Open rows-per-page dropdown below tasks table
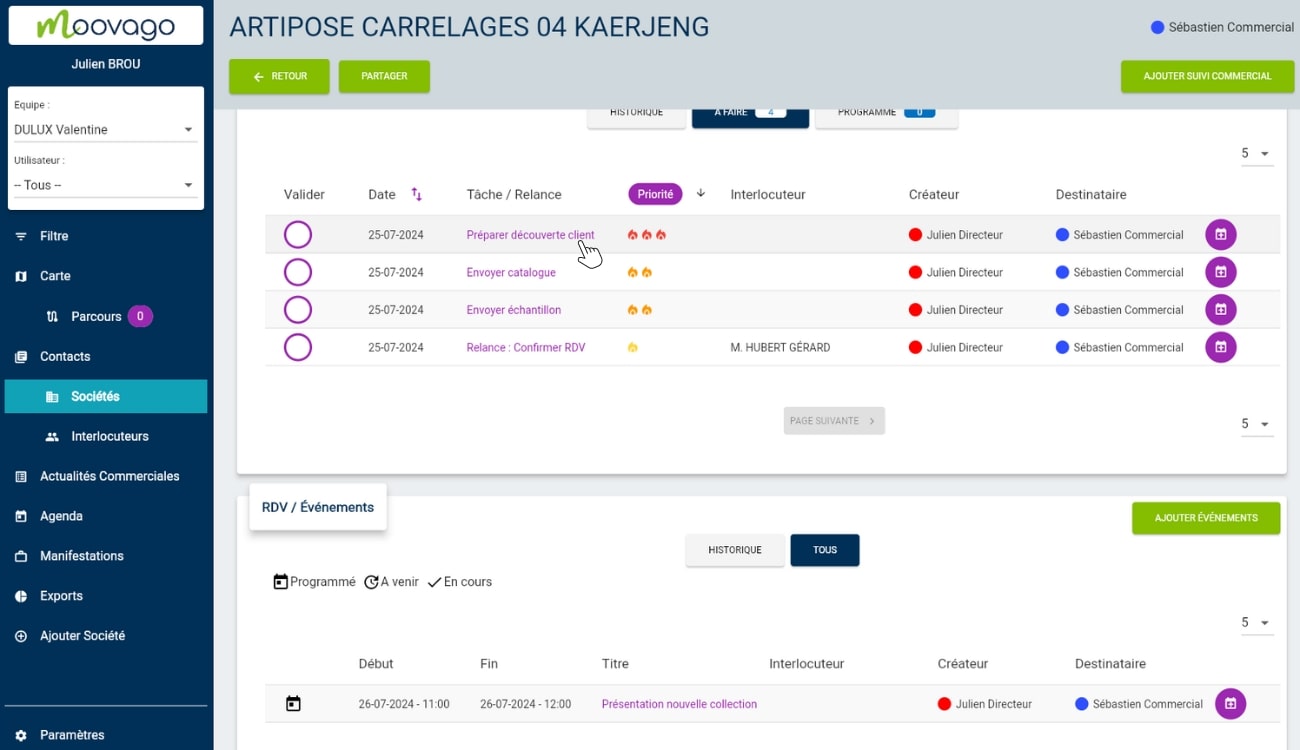The width and height of the screenshot is (1300, 750). [x=1256, y=424]
